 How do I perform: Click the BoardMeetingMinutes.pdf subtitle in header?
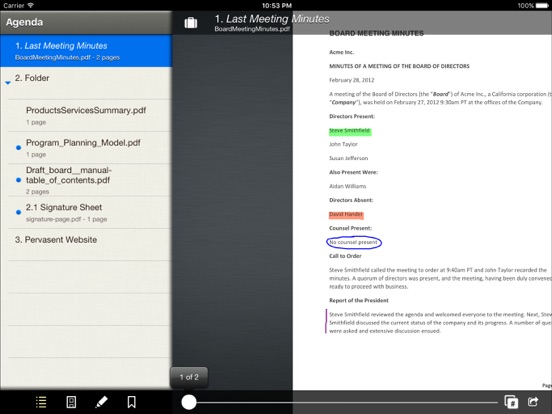pyautogui.click(x=252, y=29)
